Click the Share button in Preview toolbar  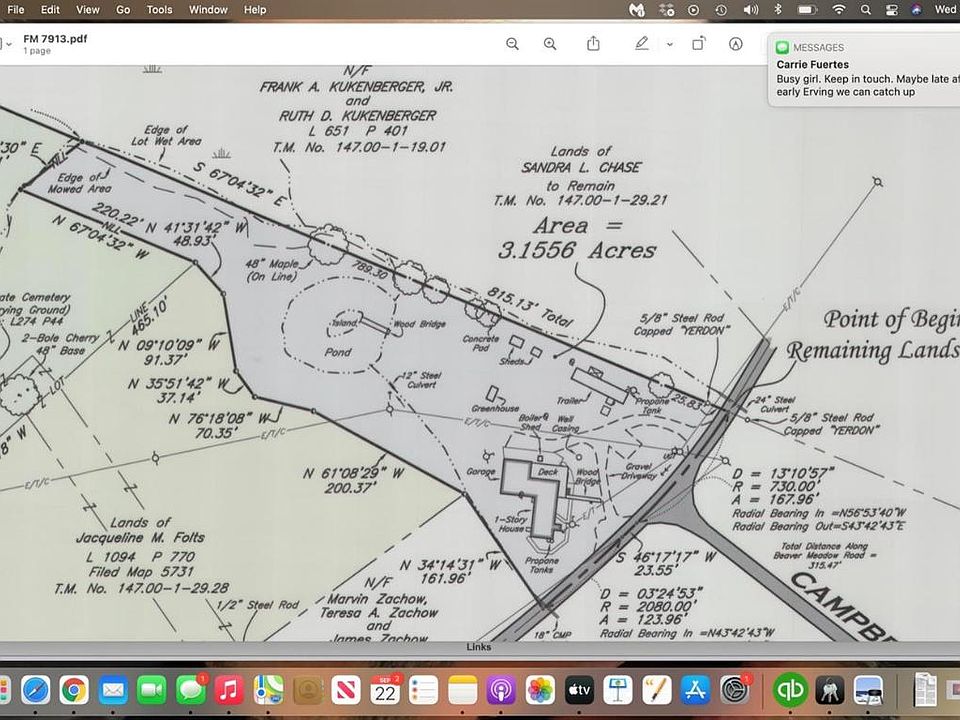click(593, 44)
